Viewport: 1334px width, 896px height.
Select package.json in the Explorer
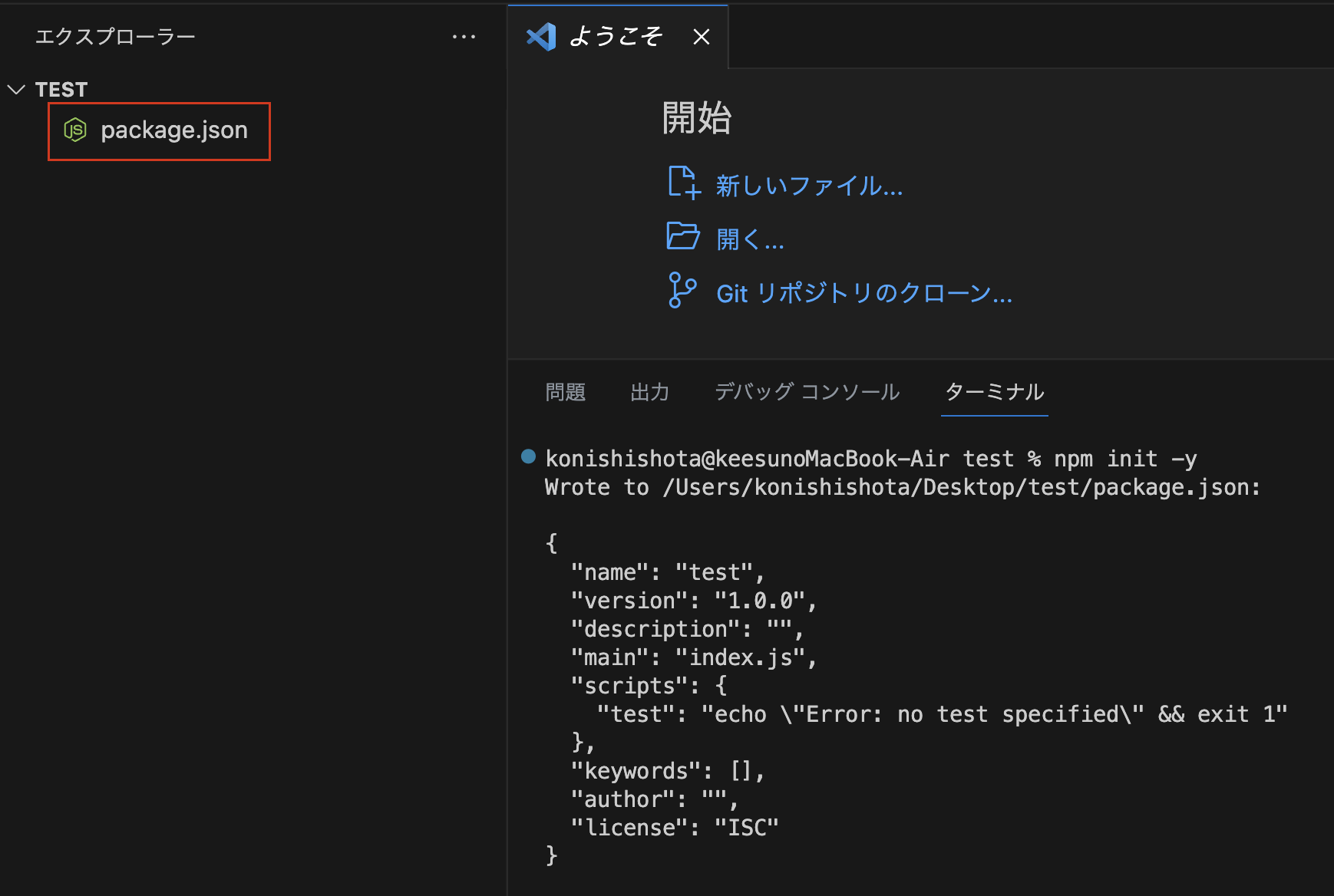(x=175, y=130)
